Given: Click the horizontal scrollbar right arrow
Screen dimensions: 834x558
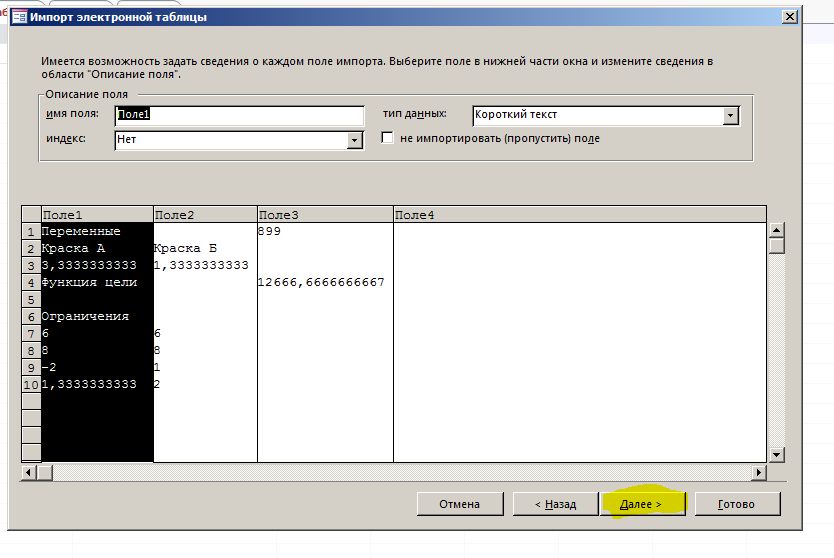Looking at the screenshot, I should [758, 472].
